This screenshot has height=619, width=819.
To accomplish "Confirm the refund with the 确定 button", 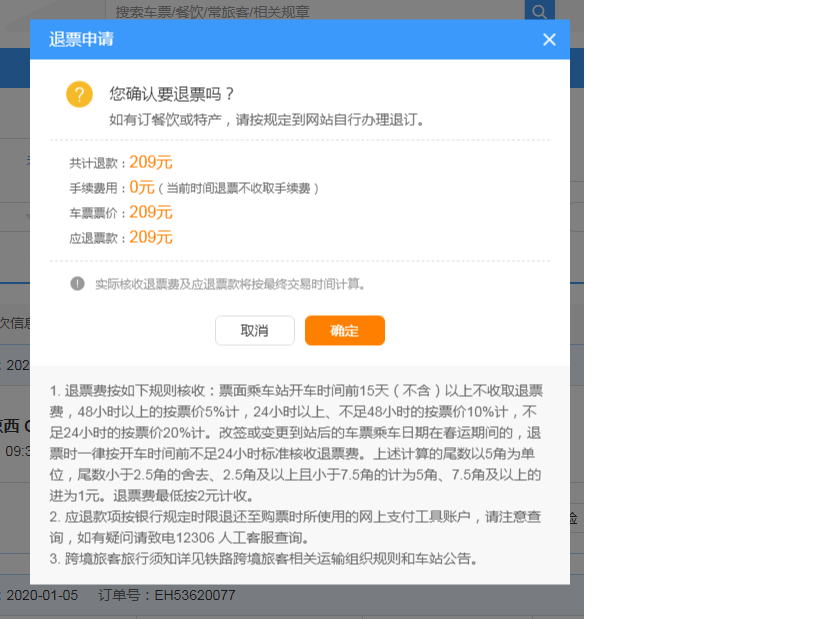I will [344, 331].
